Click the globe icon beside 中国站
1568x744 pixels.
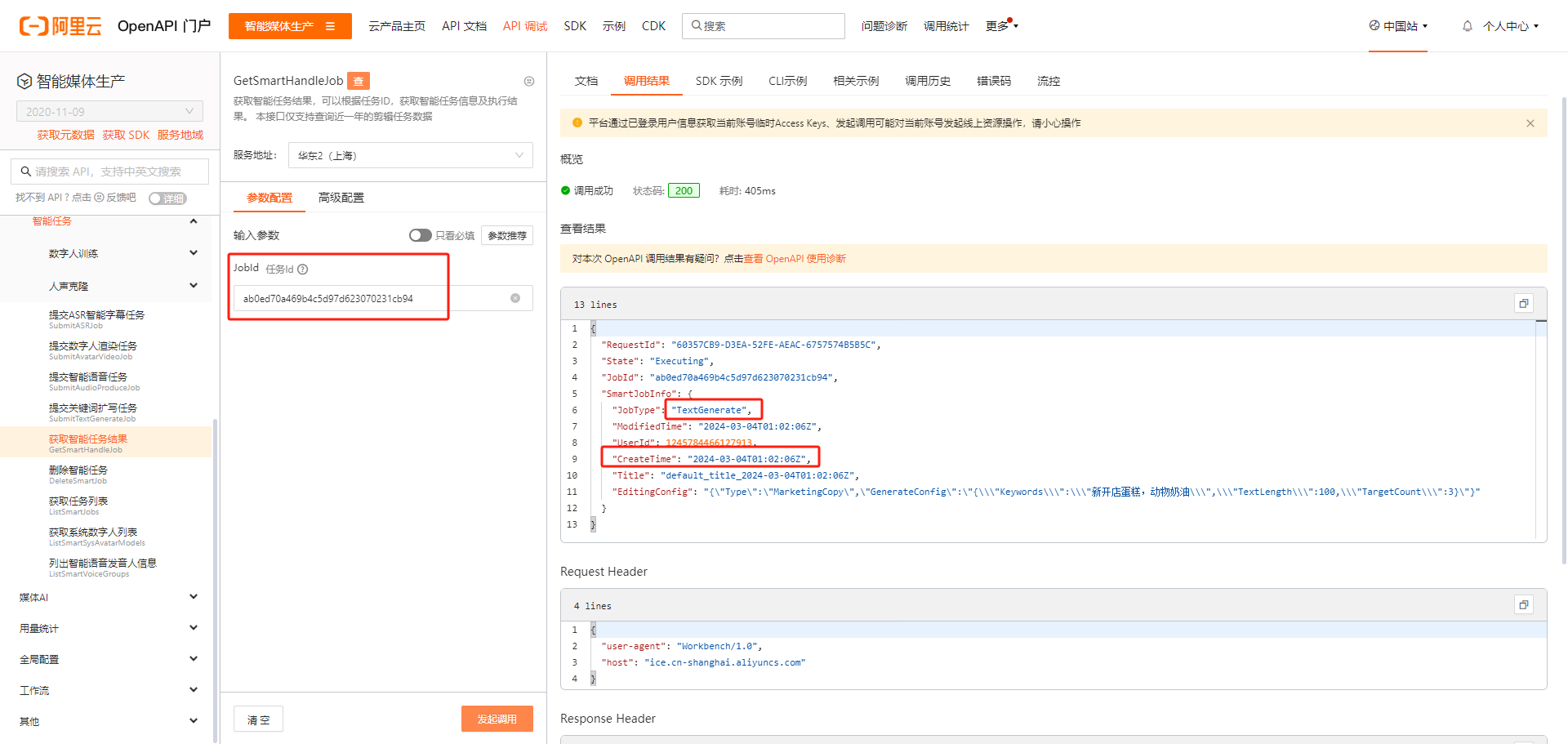pyautogui.click(x=1374, y=25)
